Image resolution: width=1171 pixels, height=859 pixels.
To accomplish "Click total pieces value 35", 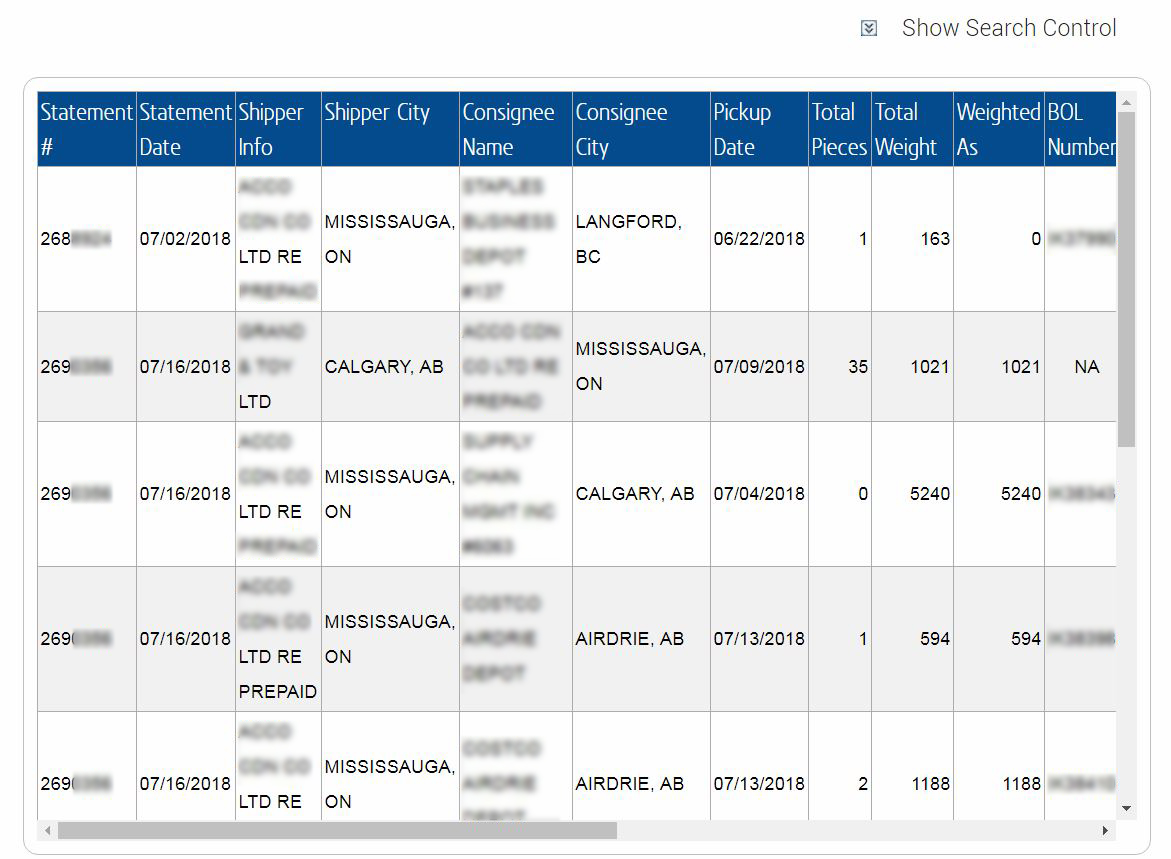I will tap(858, 367).
